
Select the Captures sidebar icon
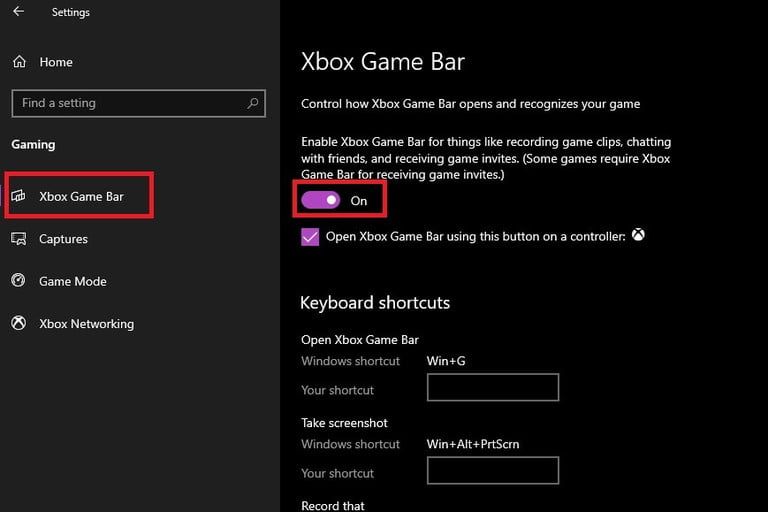pyautogui.click(x=19, y=239)
